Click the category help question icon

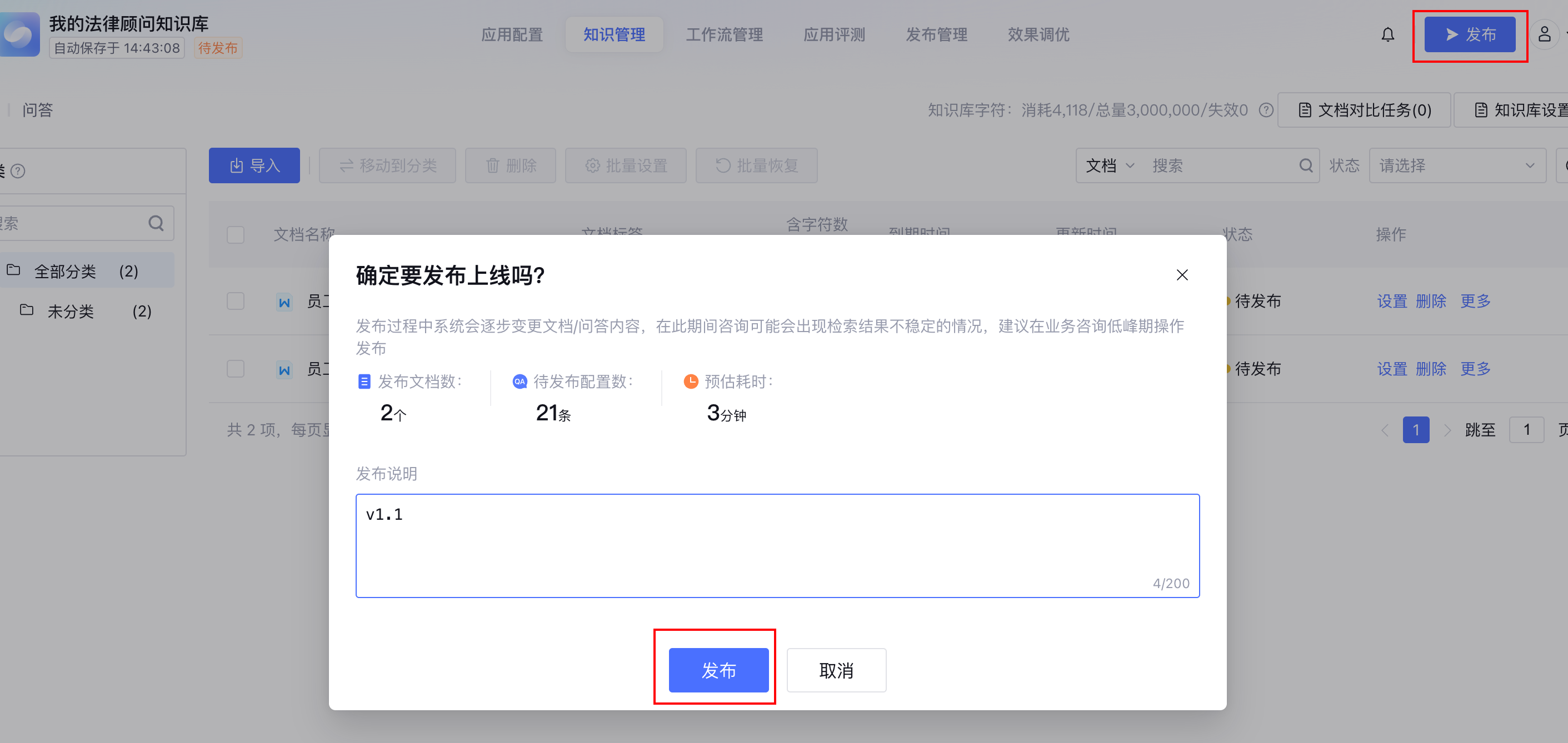[x=18, y=171]
